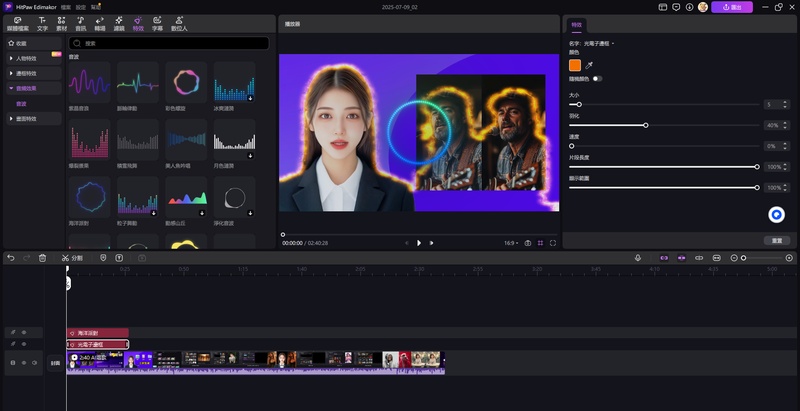800x411 pixels.
Task: Open the 收藏 favorites category
Action: coord(34,43)
